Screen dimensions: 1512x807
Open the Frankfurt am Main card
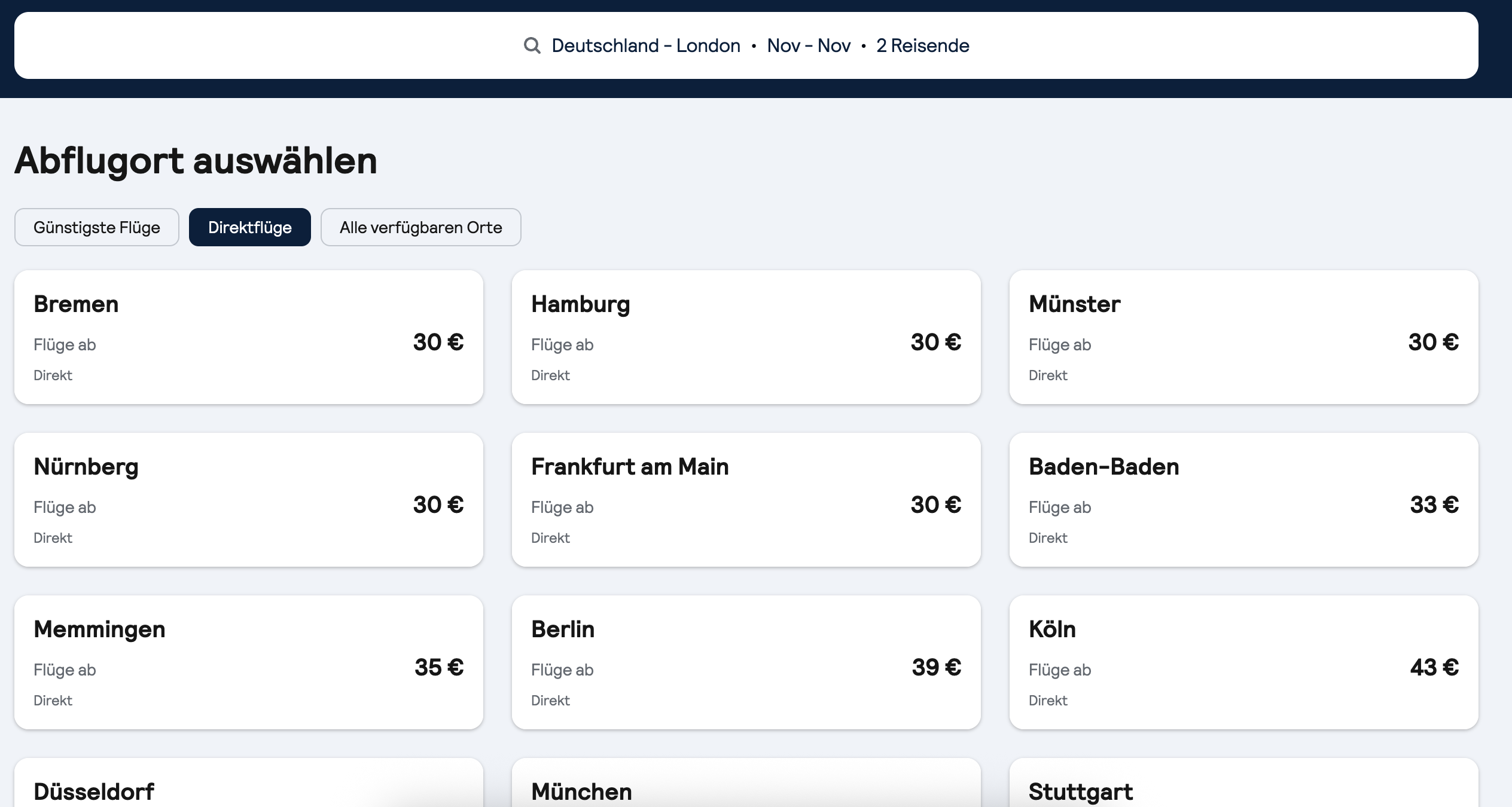[x=746, y=500]
